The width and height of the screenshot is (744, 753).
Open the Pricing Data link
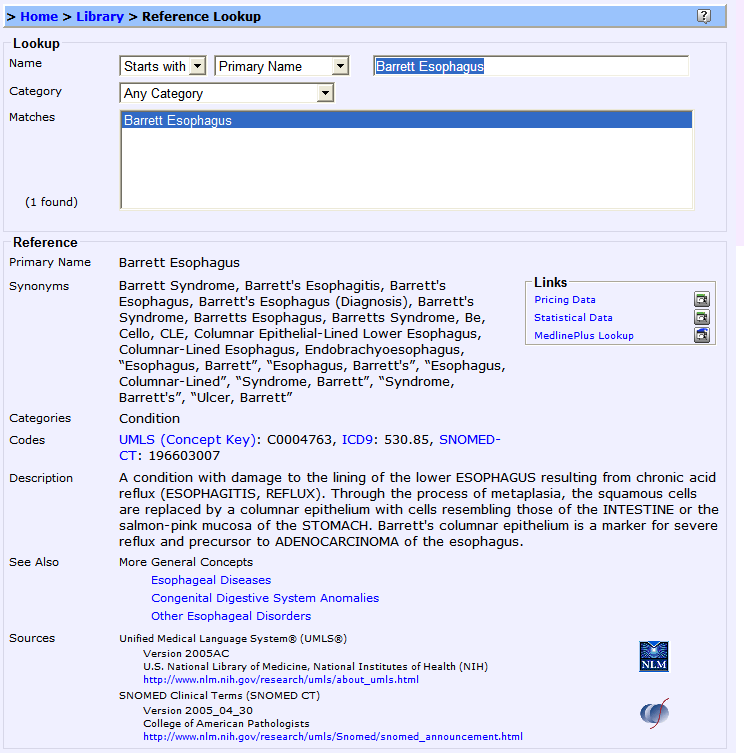point(565,300)
